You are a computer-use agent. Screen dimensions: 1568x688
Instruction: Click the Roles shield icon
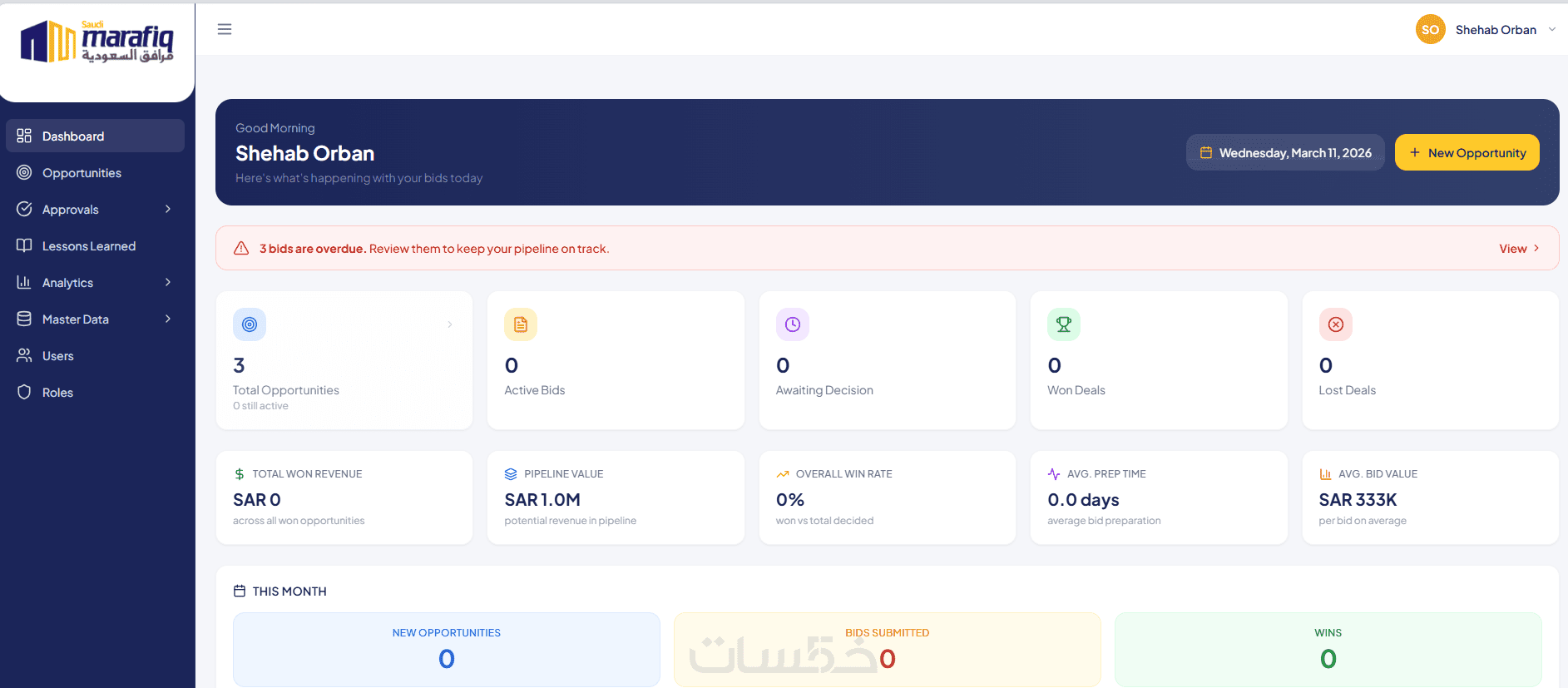coord(24,392)
